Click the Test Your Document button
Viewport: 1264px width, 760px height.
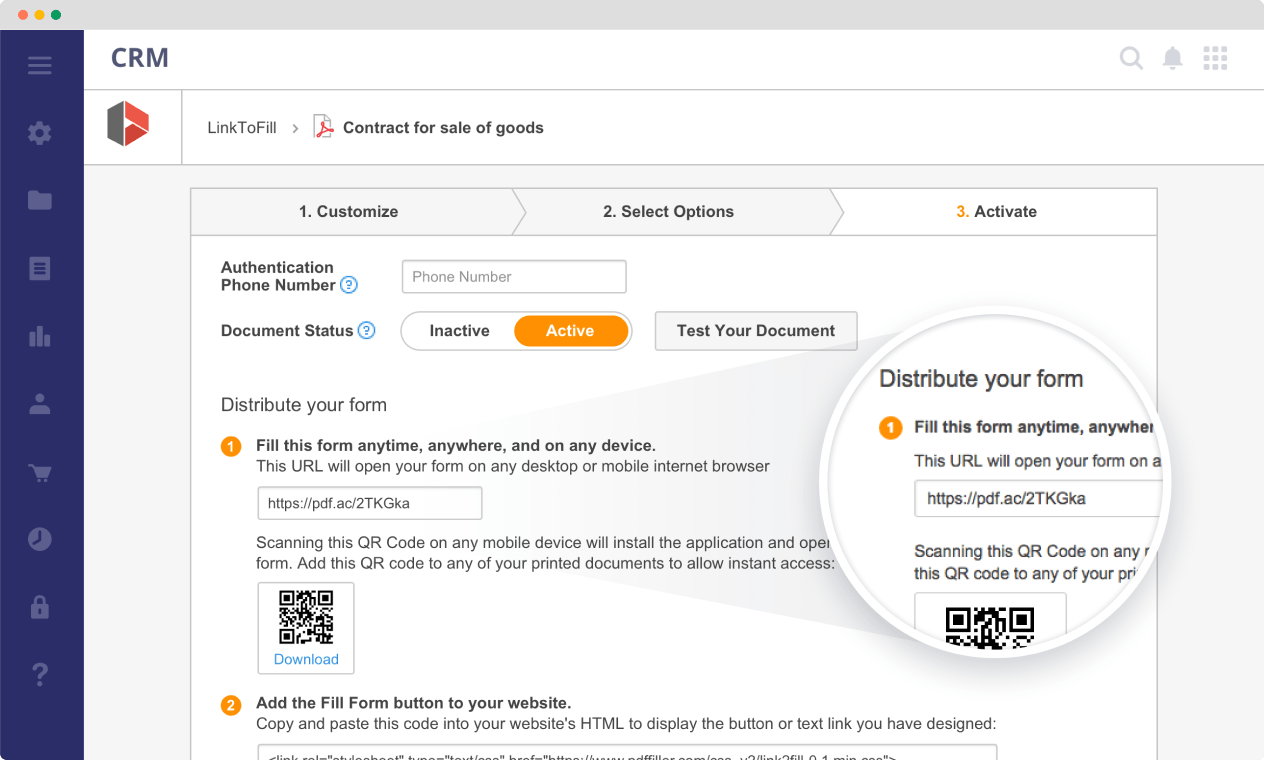[x=755, y=331]
